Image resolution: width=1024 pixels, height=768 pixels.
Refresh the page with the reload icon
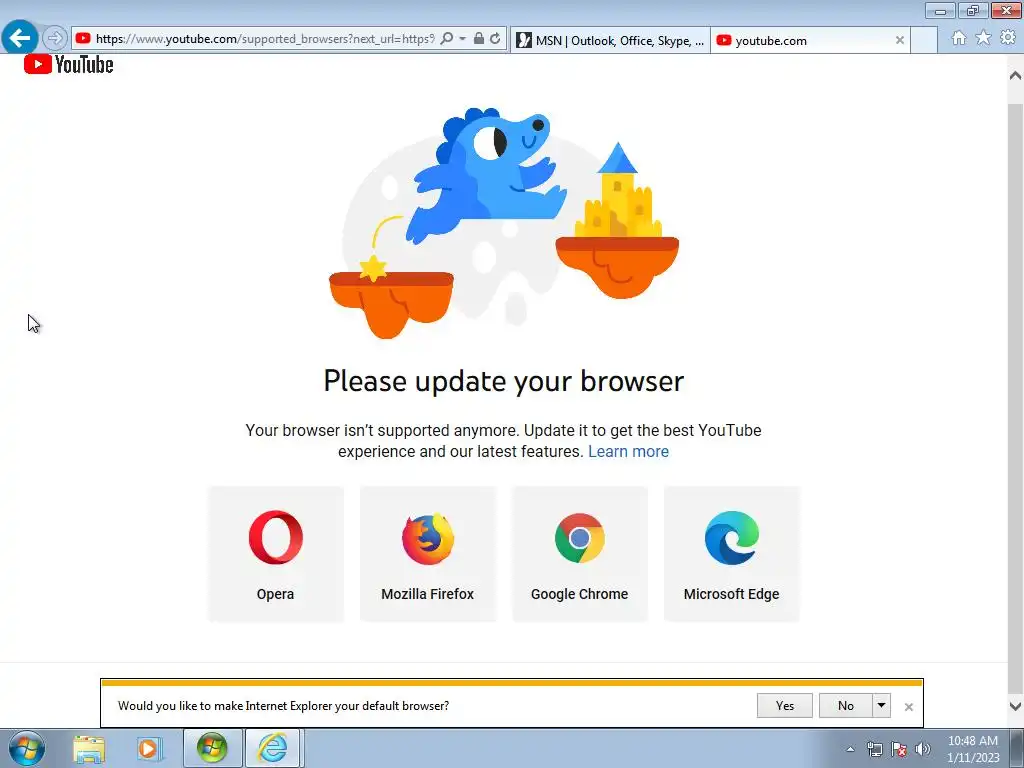(x=496, y=39)
